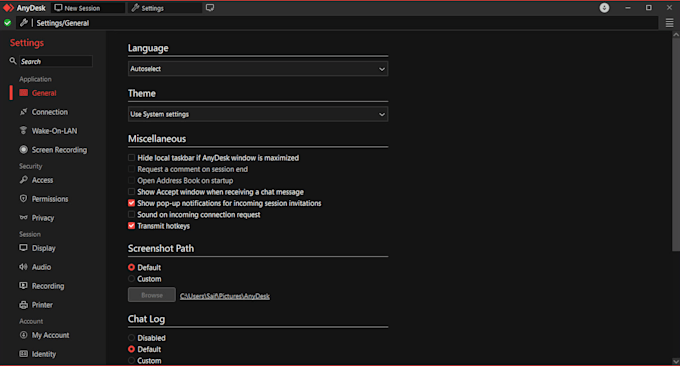
Task: Focus the settings Search box
Action: click(56, 61)
